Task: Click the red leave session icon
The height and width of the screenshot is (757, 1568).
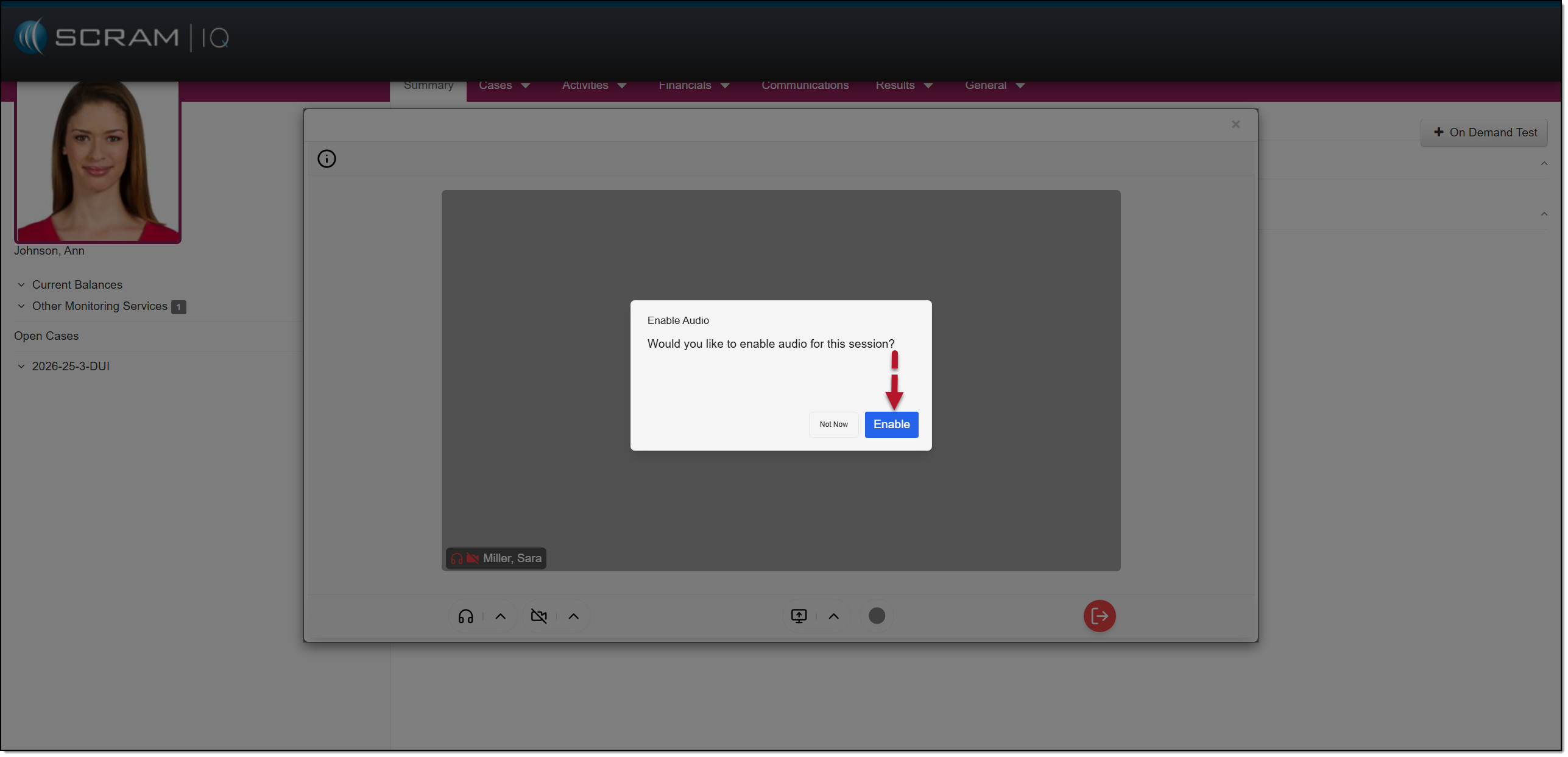Action: pos(1099,616)
